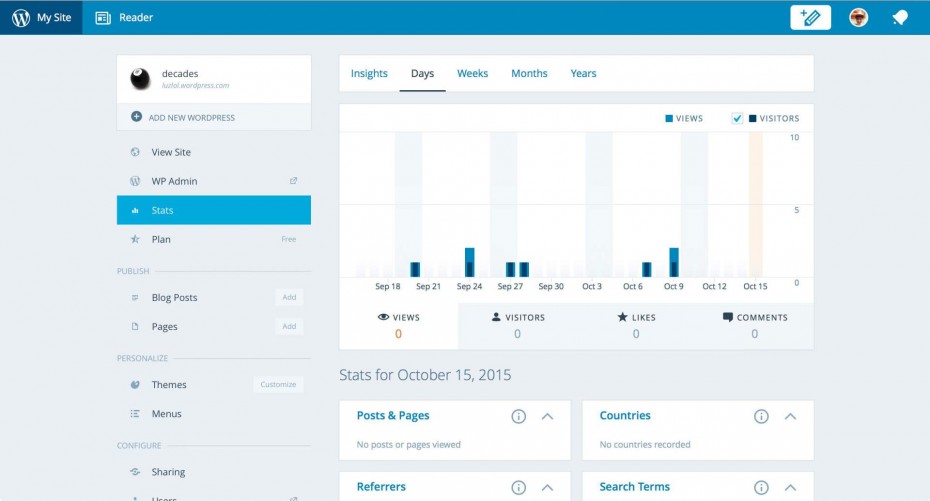Click the plus icon for Add New WordPress
The height and width of the screenshot is (501, 930).
tap(136, 117)
